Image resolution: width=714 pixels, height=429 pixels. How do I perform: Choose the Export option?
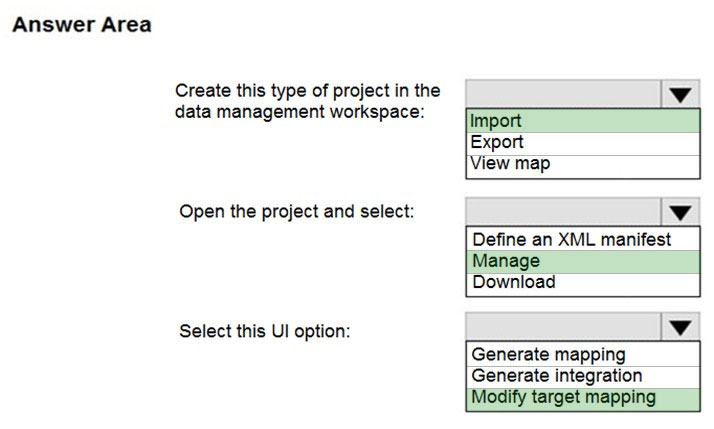pos(583,143)
